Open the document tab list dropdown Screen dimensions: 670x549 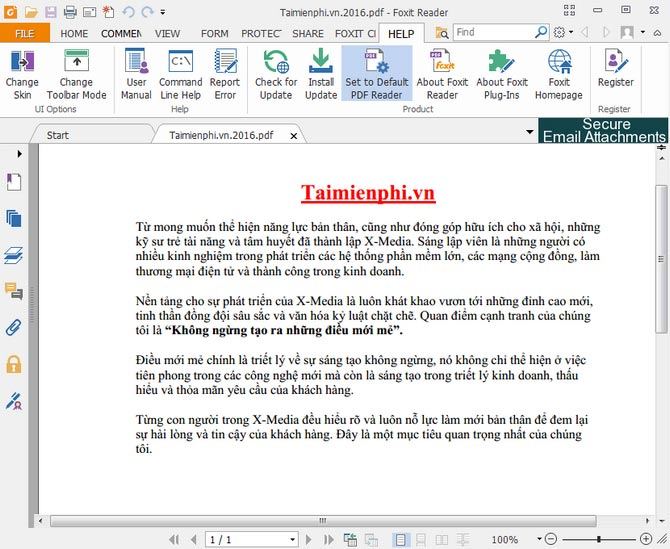click(529, 132)
